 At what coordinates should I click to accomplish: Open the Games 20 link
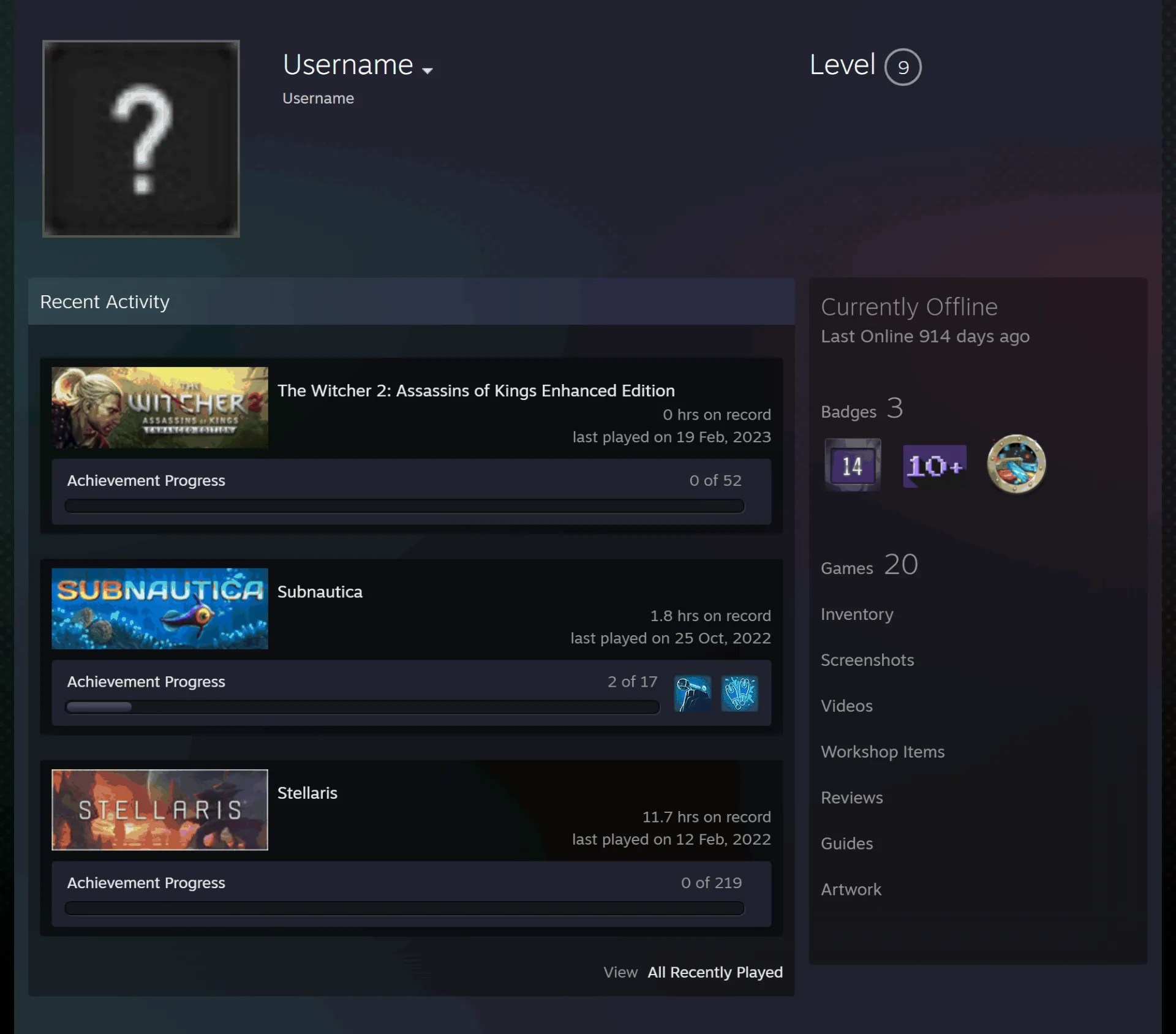pyautogui.click(x=869, y=565)
